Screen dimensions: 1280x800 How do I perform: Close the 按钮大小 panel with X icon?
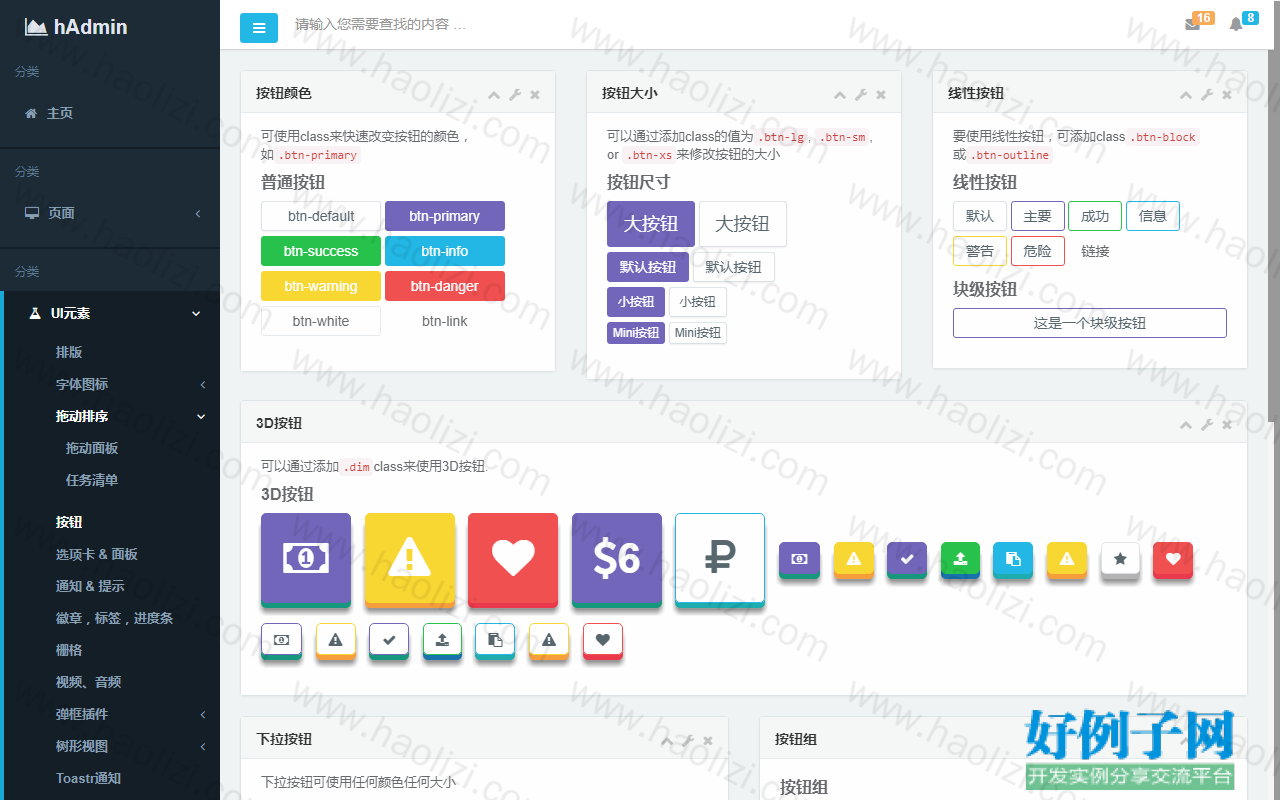[881, 94]
